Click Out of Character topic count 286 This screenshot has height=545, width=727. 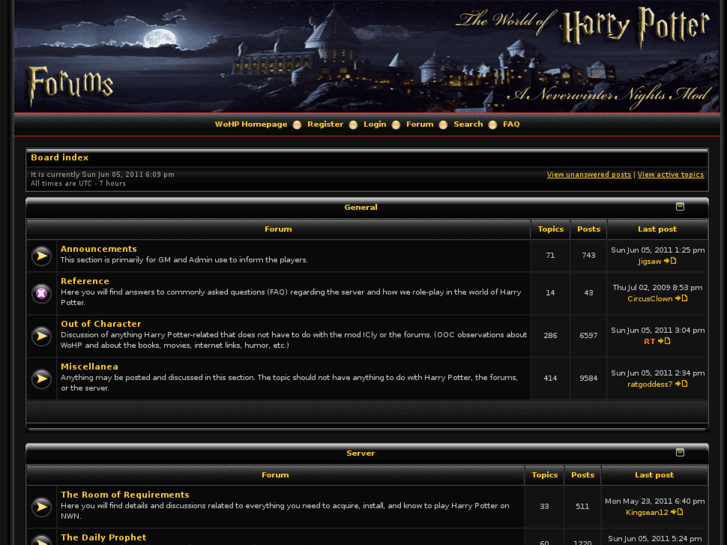point(550,335)
